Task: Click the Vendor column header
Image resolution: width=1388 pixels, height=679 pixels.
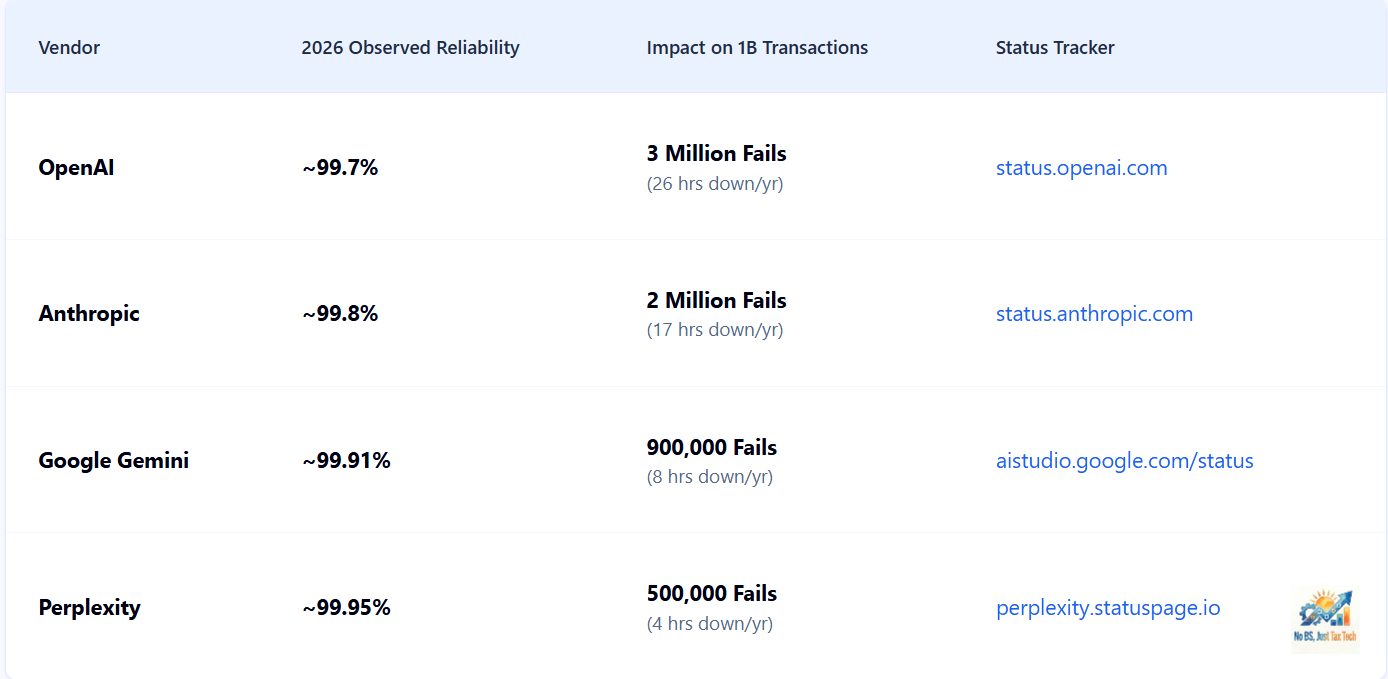Action: tap(69, 48)
